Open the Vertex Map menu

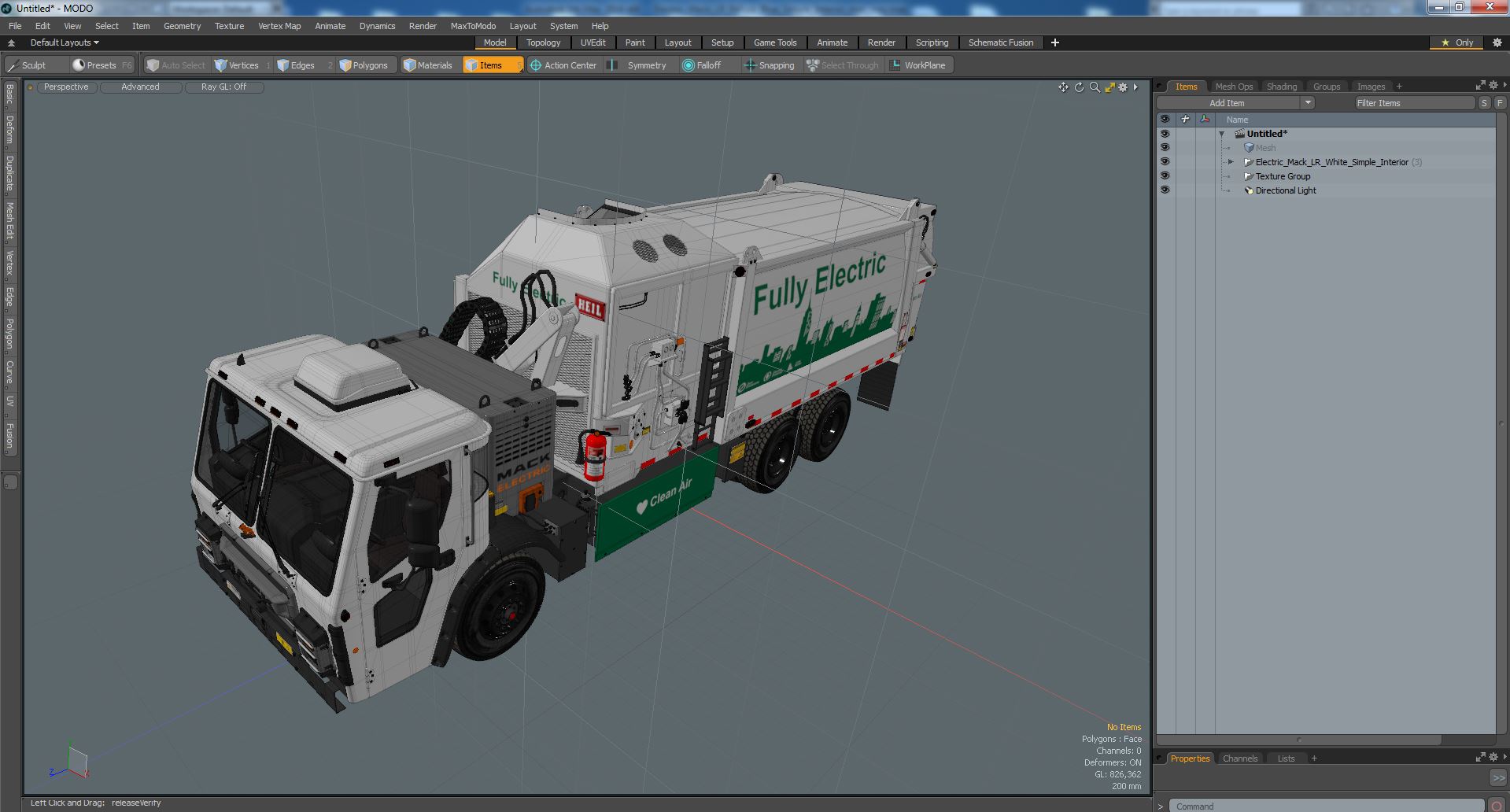click(279, 26)
